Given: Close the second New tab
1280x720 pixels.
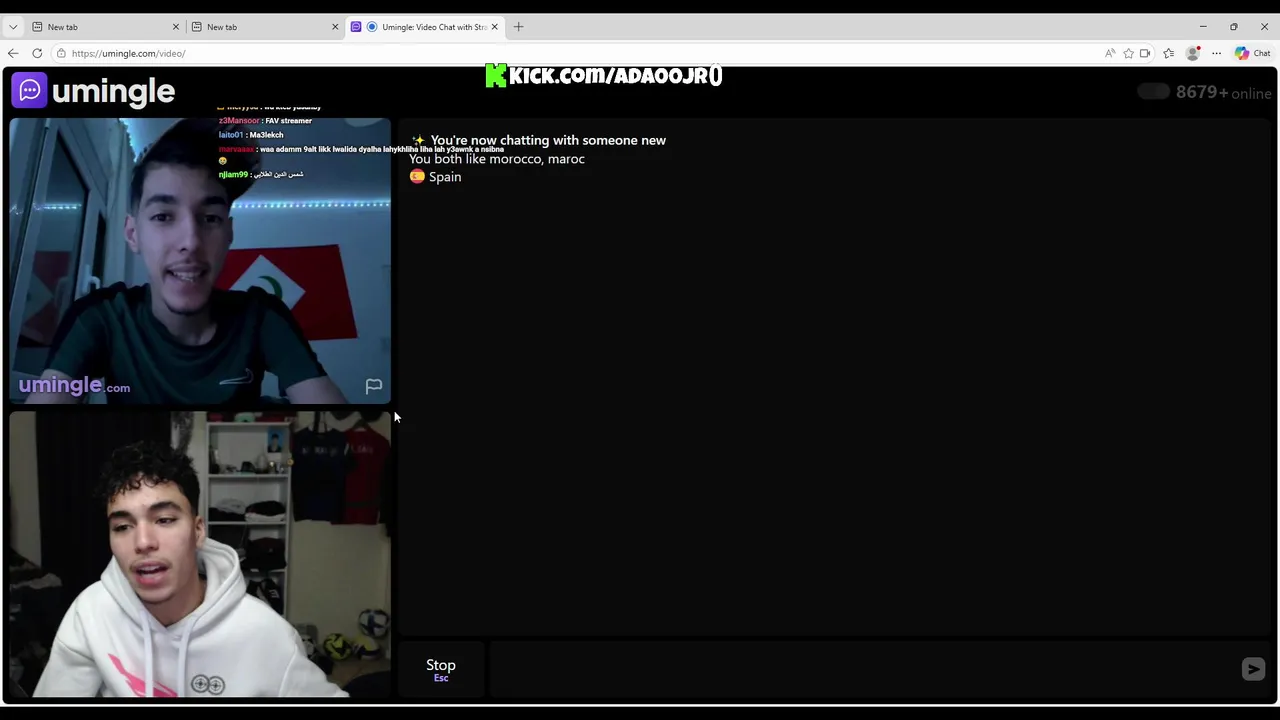Looking at the screenshot, I should (x=335, y=27).
